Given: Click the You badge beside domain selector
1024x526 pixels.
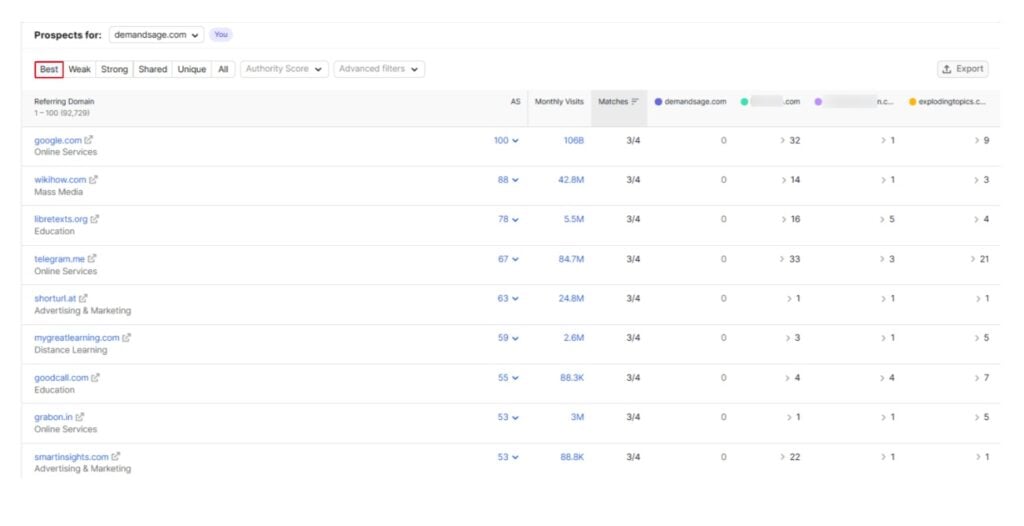Looking at the screenshot, I should pyautogui.click(x=221, y=35).
